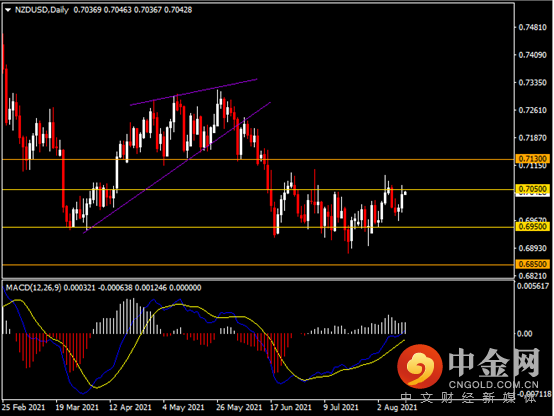554x416 pixels.
Task: Select the 0.71300 price level label
Action: (x=532, y=159)
